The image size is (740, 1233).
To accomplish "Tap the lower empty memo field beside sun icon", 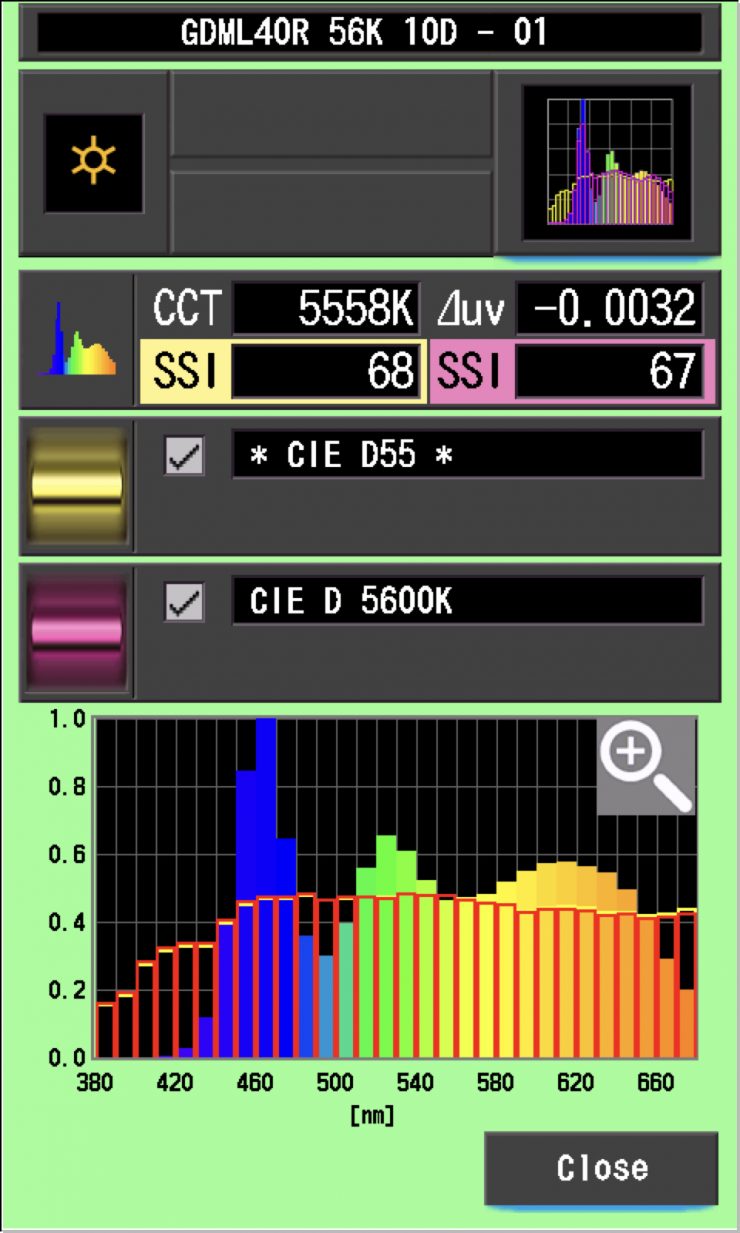I will [332, 212].
